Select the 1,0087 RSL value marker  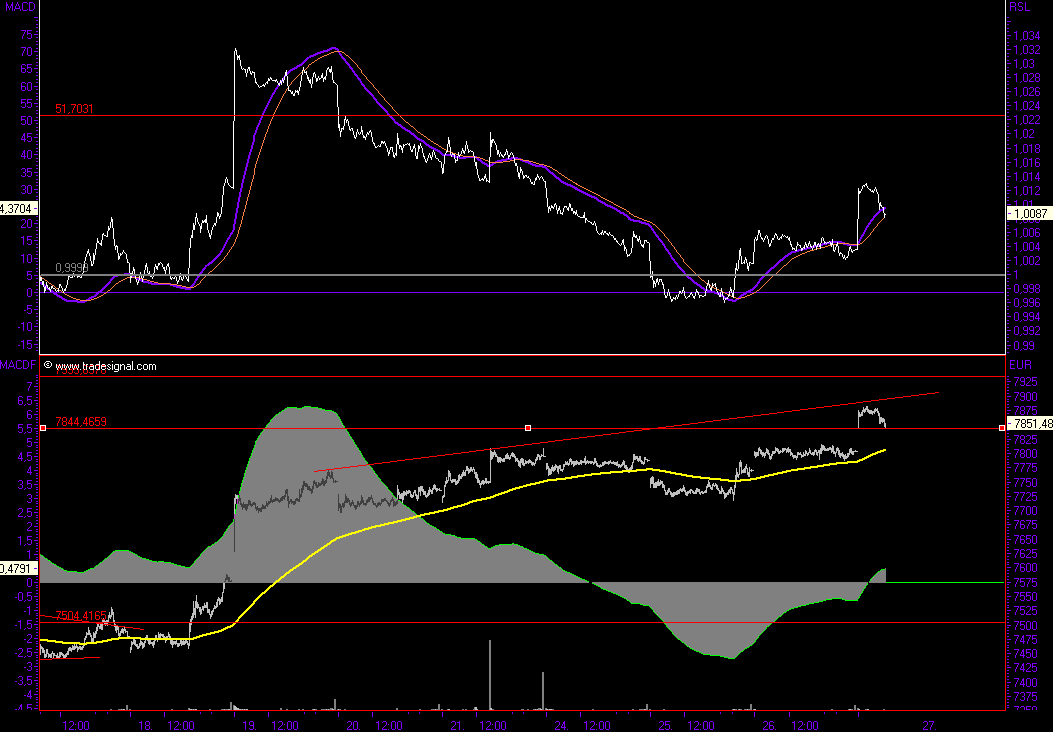point(1029,213)
